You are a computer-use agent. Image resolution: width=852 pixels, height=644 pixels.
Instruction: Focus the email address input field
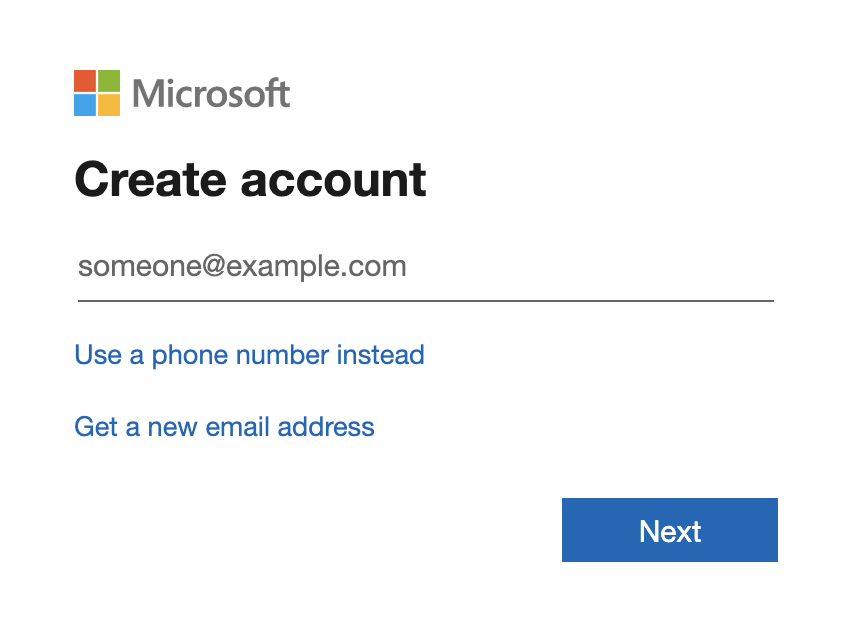[x=425, y=267]
